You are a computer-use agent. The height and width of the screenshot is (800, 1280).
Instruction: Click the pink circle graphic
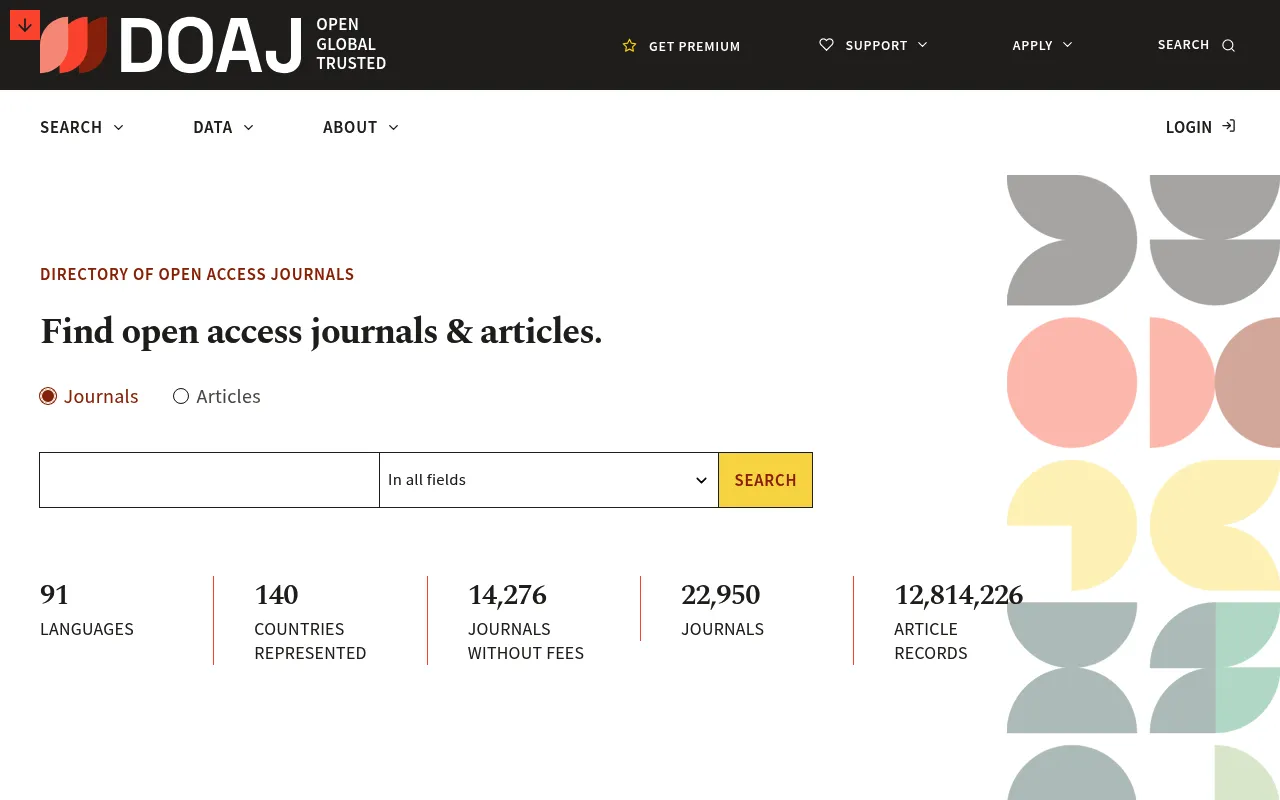[x=1072, y=383]
